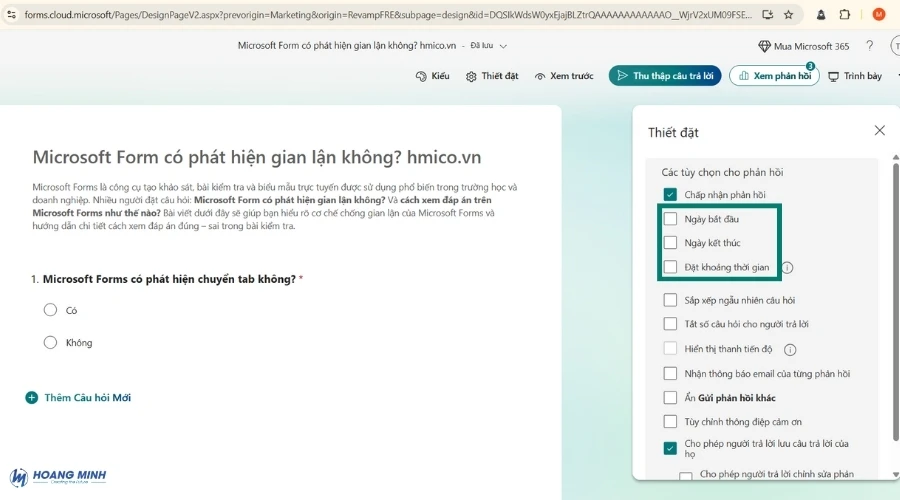Click the browser address bar URL
The width and height of the screenshot is (900, 500).
388,15
